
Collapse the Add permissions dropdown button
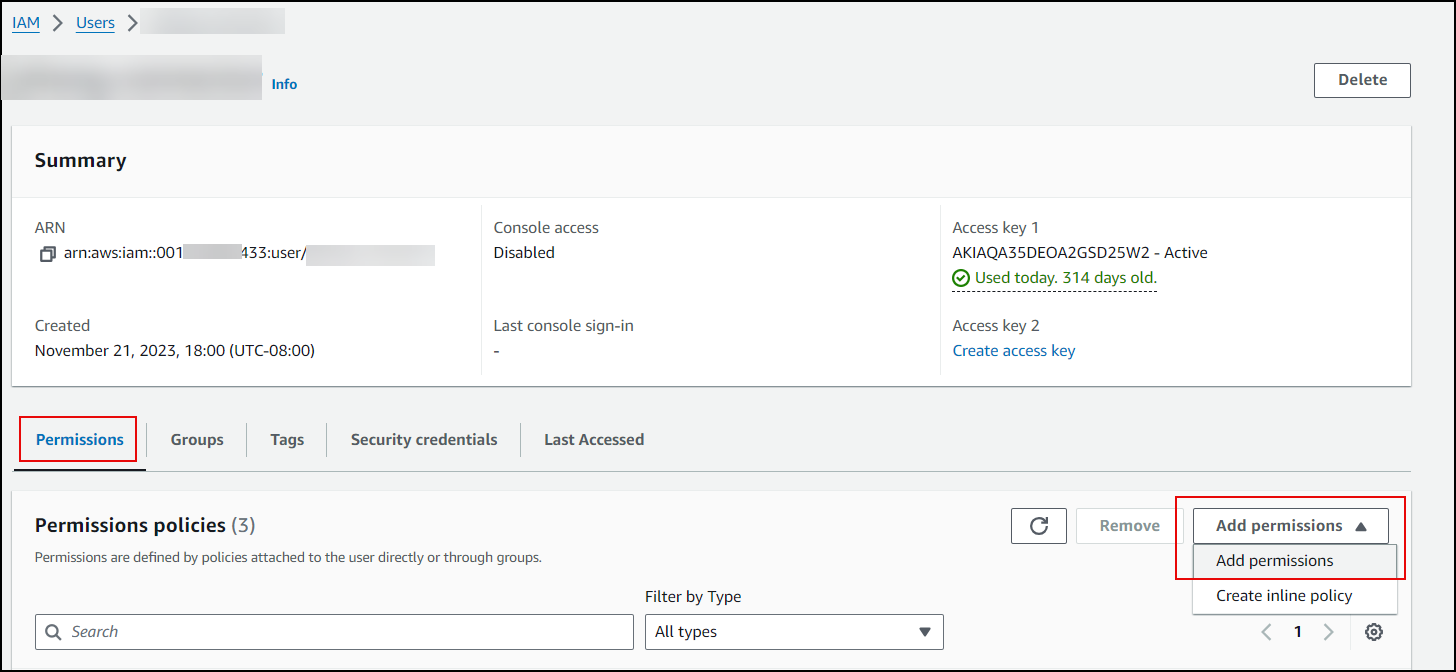tap(1290, 526)
